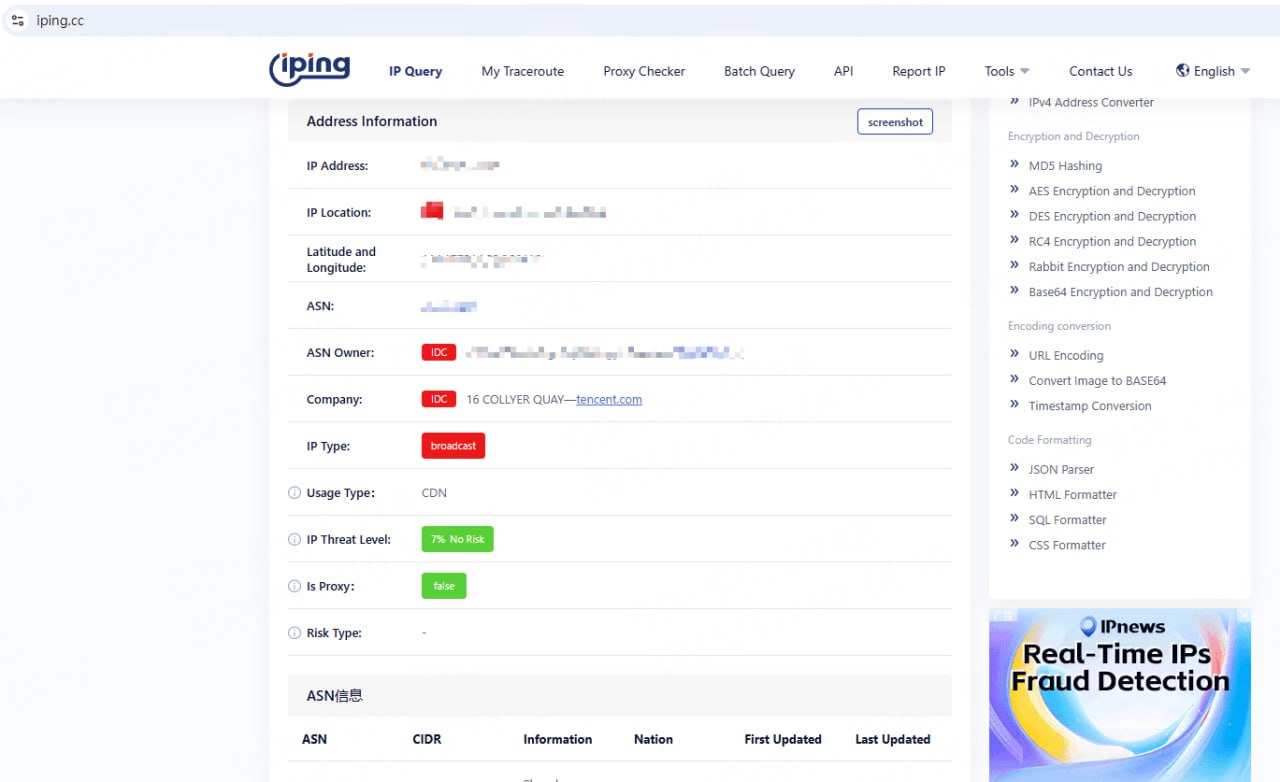
Task: Open the JSON Parser tool
Action: click(x=1061, y=469)
